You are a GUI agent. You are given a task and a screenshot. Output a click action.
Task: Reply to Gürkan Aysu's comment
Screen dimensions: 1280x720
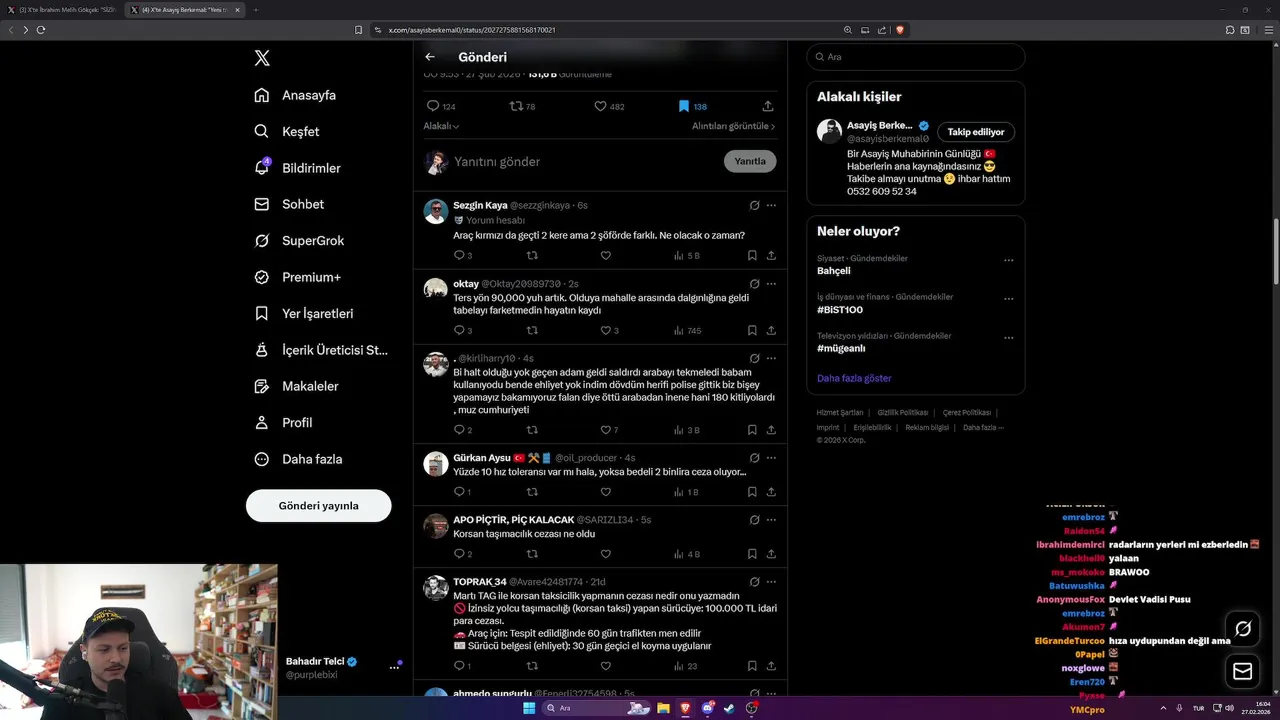[462, 492]
